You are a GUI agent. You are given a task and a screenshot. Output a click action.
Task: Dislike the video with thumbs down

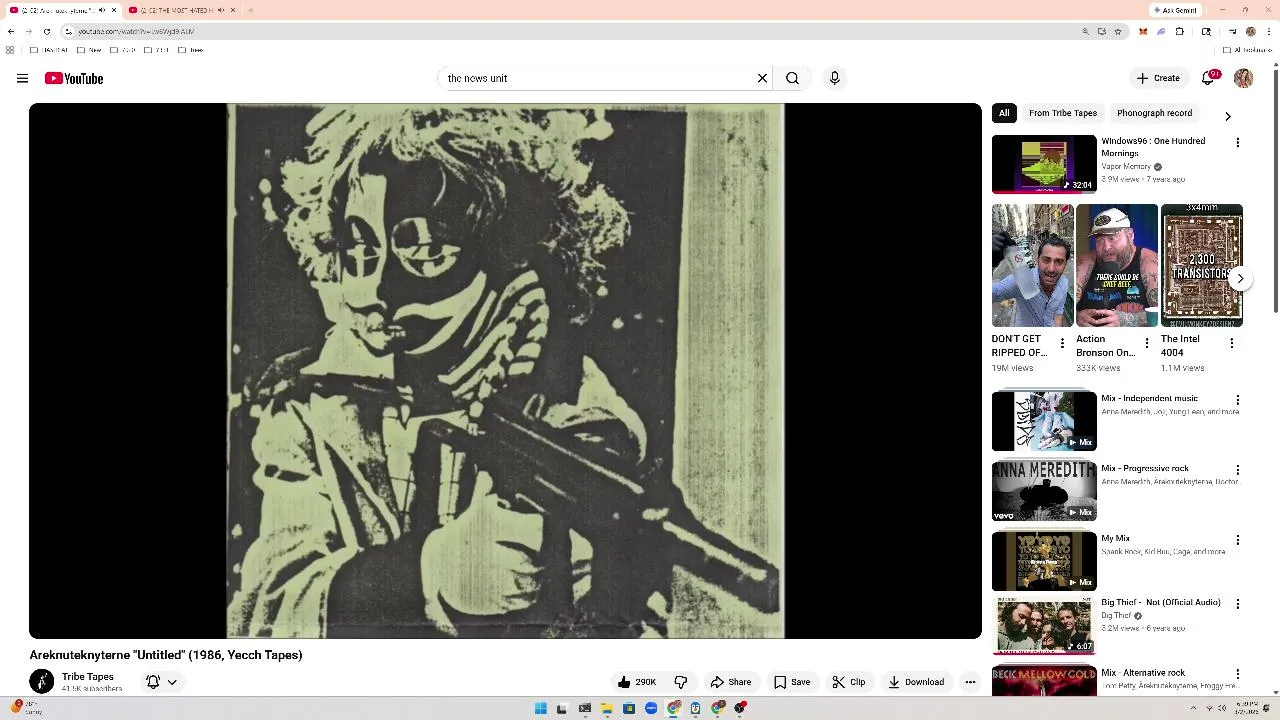click(681, 682)
